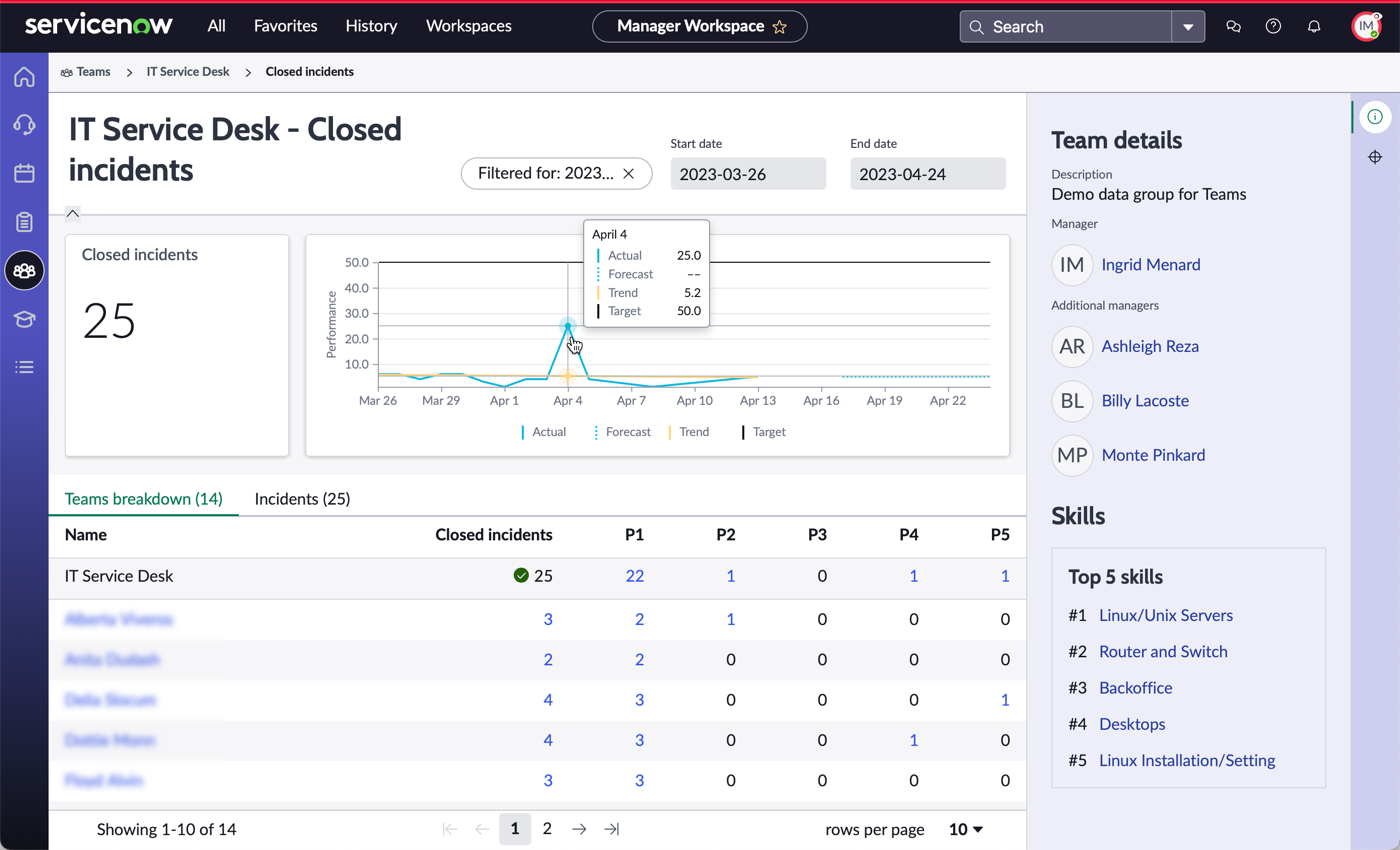The width and height of the screenshot is (1400, 850).
Task: Open the graduation cap learning icon
Action: [24, 319]
